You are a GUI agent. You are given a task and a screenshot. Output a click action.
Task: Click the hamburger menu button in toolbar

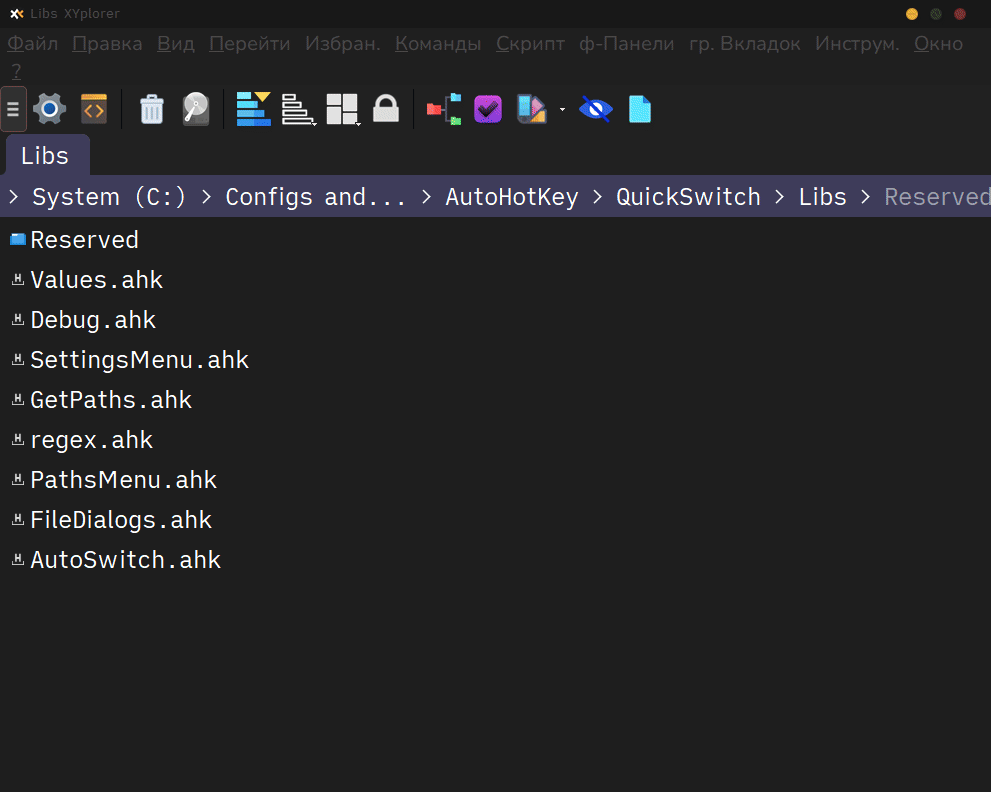(x=14, y=109)
